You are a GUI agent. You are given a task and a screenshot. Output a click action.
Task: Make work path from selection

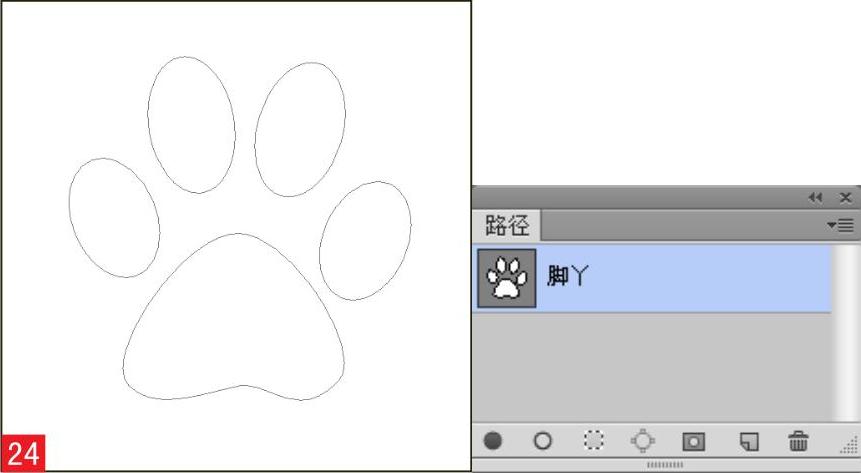[x=643, y=441]
